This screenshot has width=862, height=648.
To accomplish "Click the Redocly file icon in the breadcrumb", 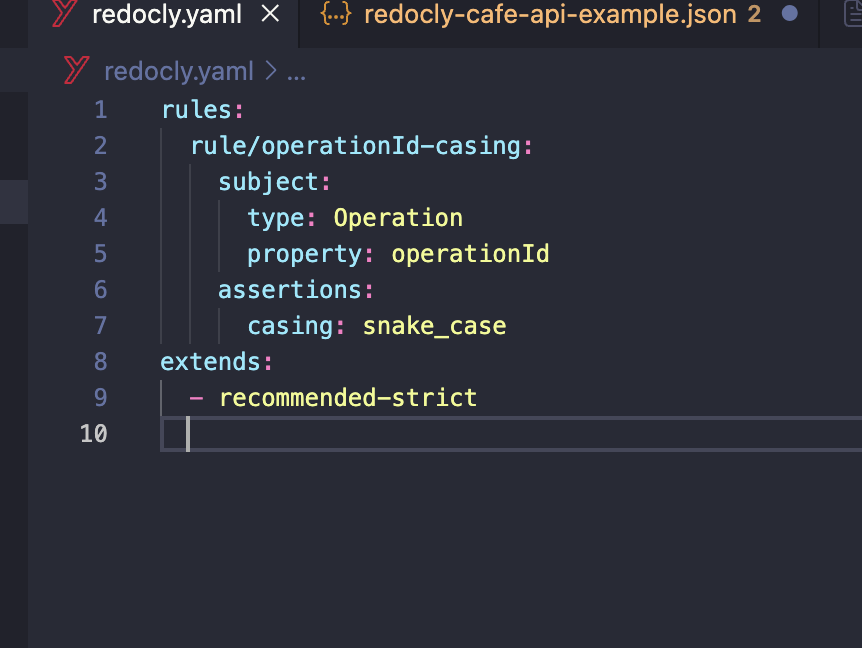I will [x=77, y=71].
